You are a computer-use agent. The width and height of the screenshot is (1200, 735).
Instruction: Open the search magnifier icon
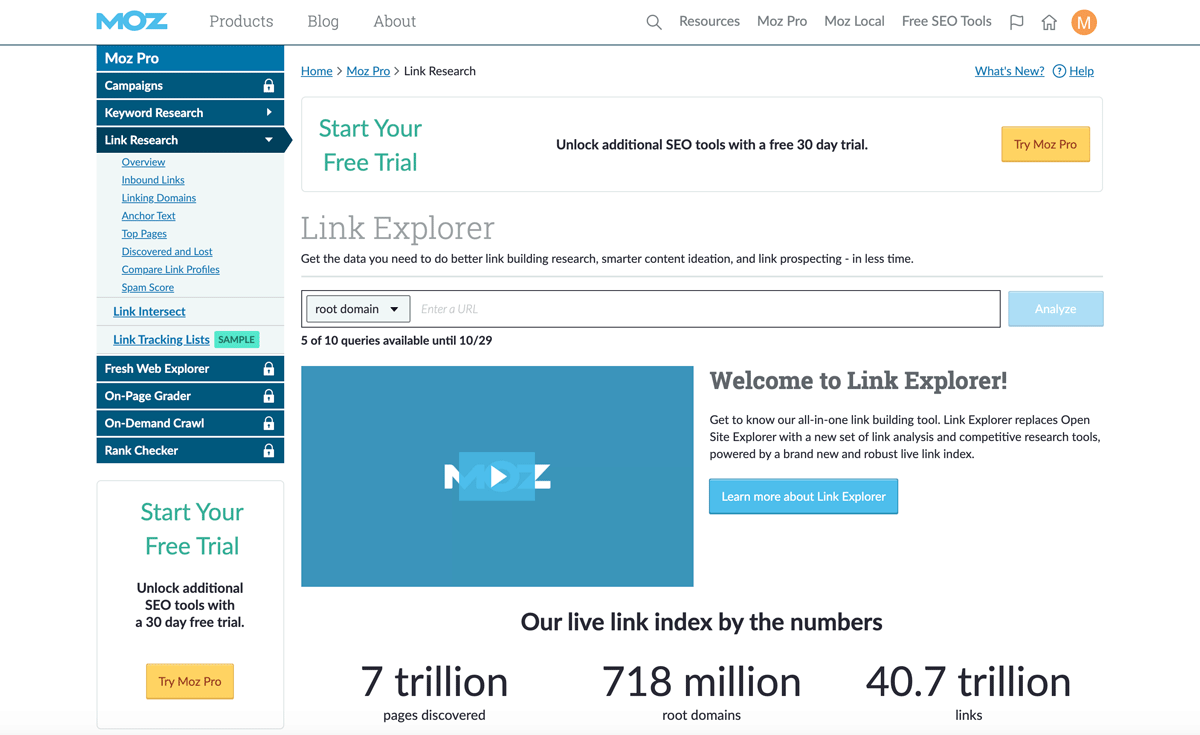654,22
